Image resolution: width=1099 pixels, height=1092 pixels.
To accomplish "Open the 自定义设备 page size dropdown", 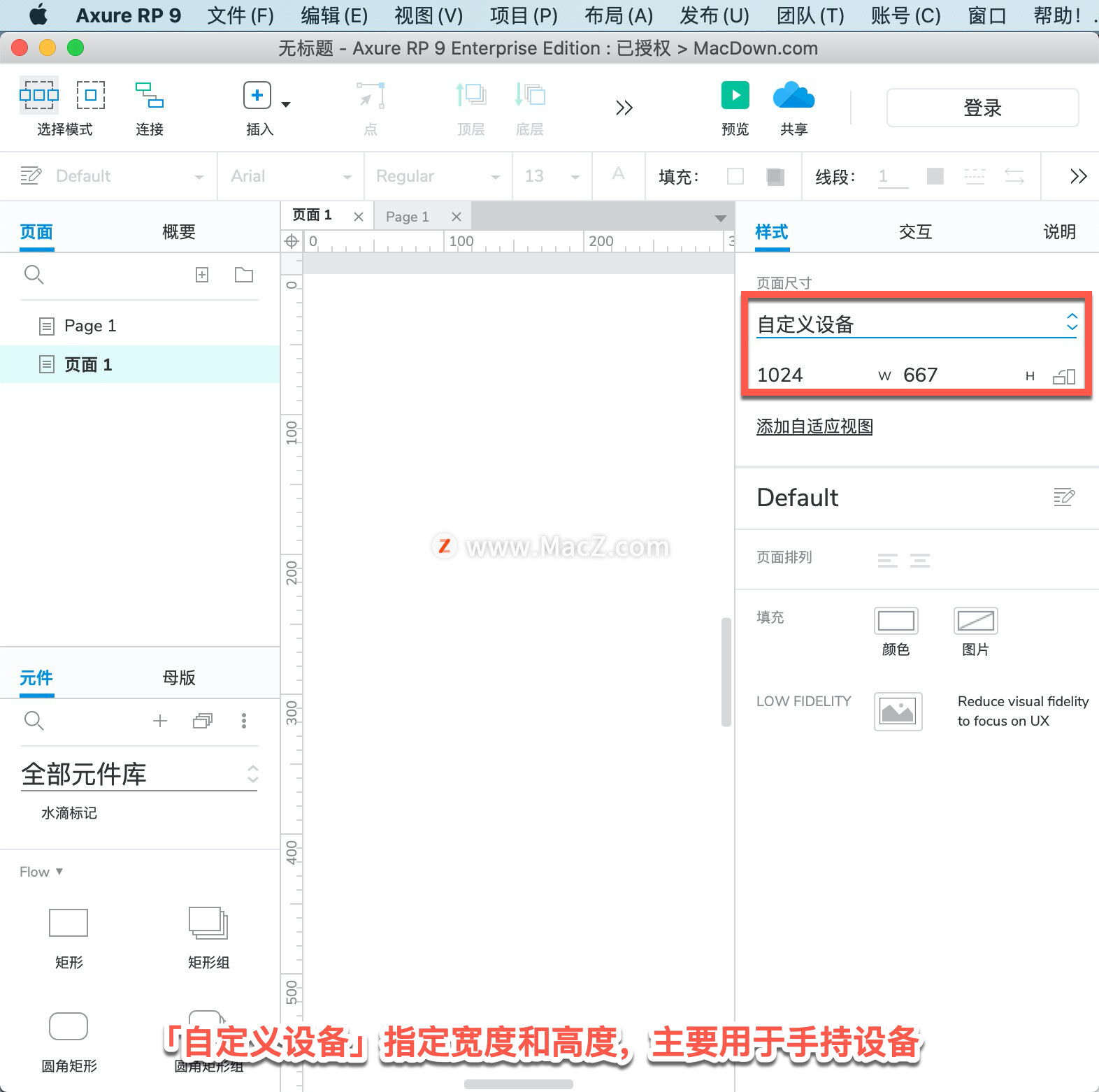I will (x=917, y=324).
